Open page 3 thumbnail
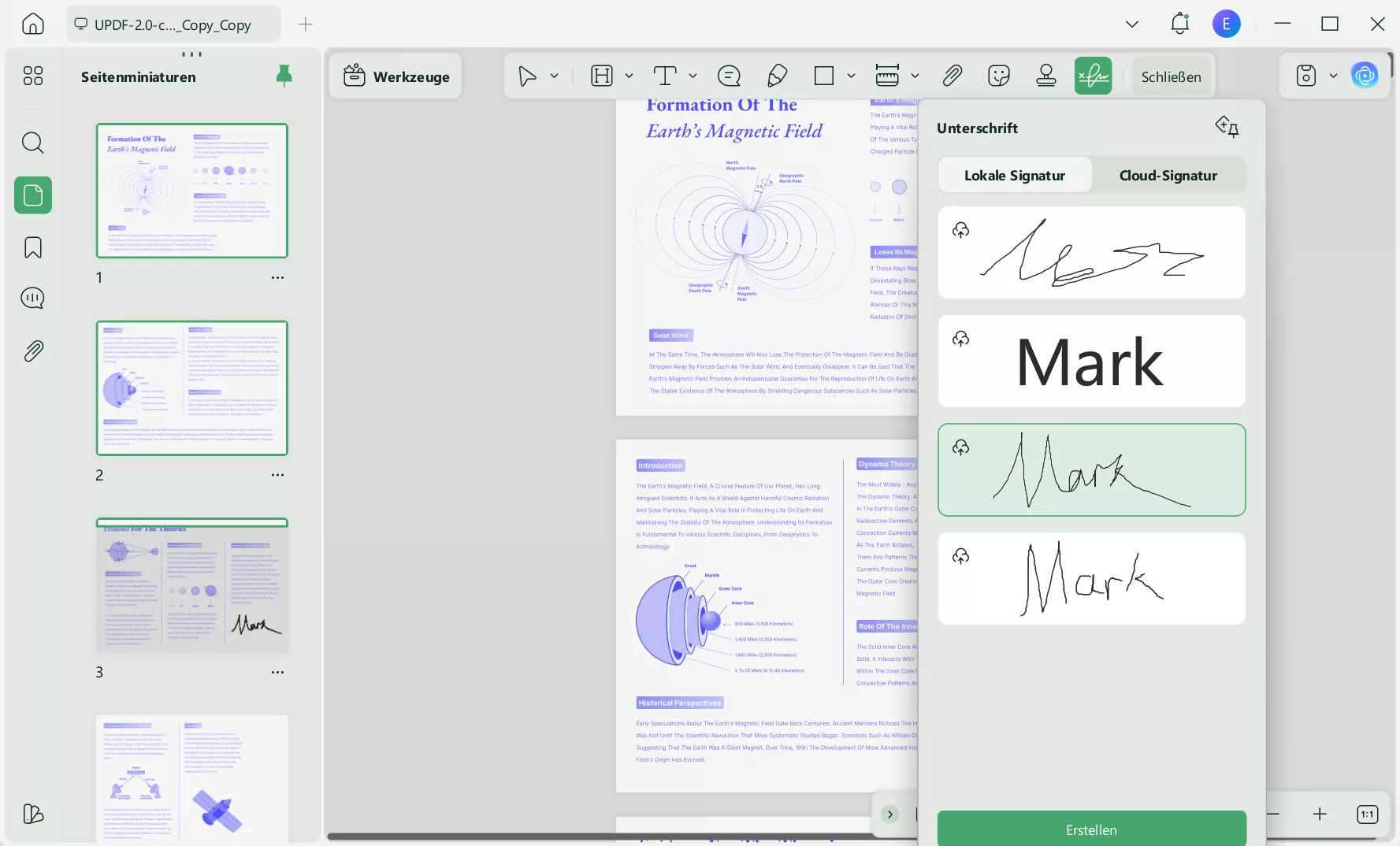Screen dimensions: 1400x846 click(x=192, y=585)
